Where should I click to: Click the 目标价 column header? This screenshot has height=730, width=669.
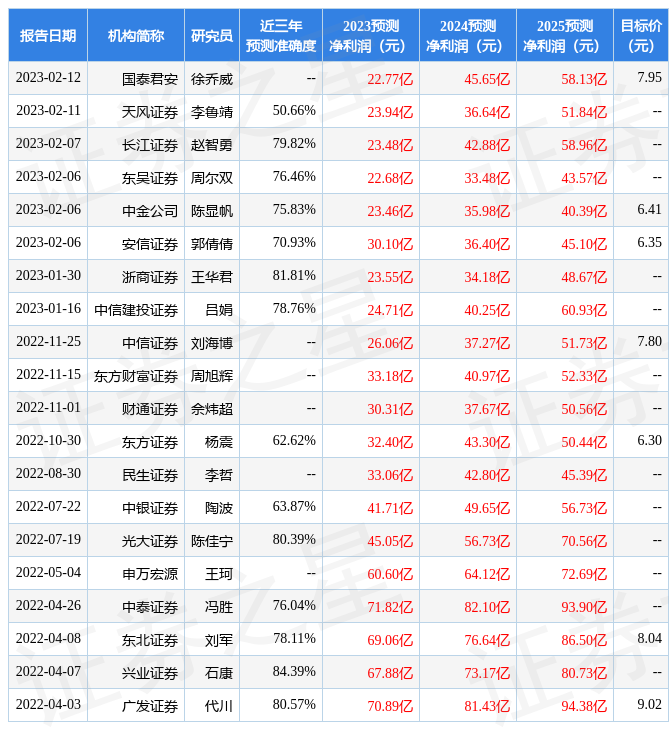[x=641, y=35]
